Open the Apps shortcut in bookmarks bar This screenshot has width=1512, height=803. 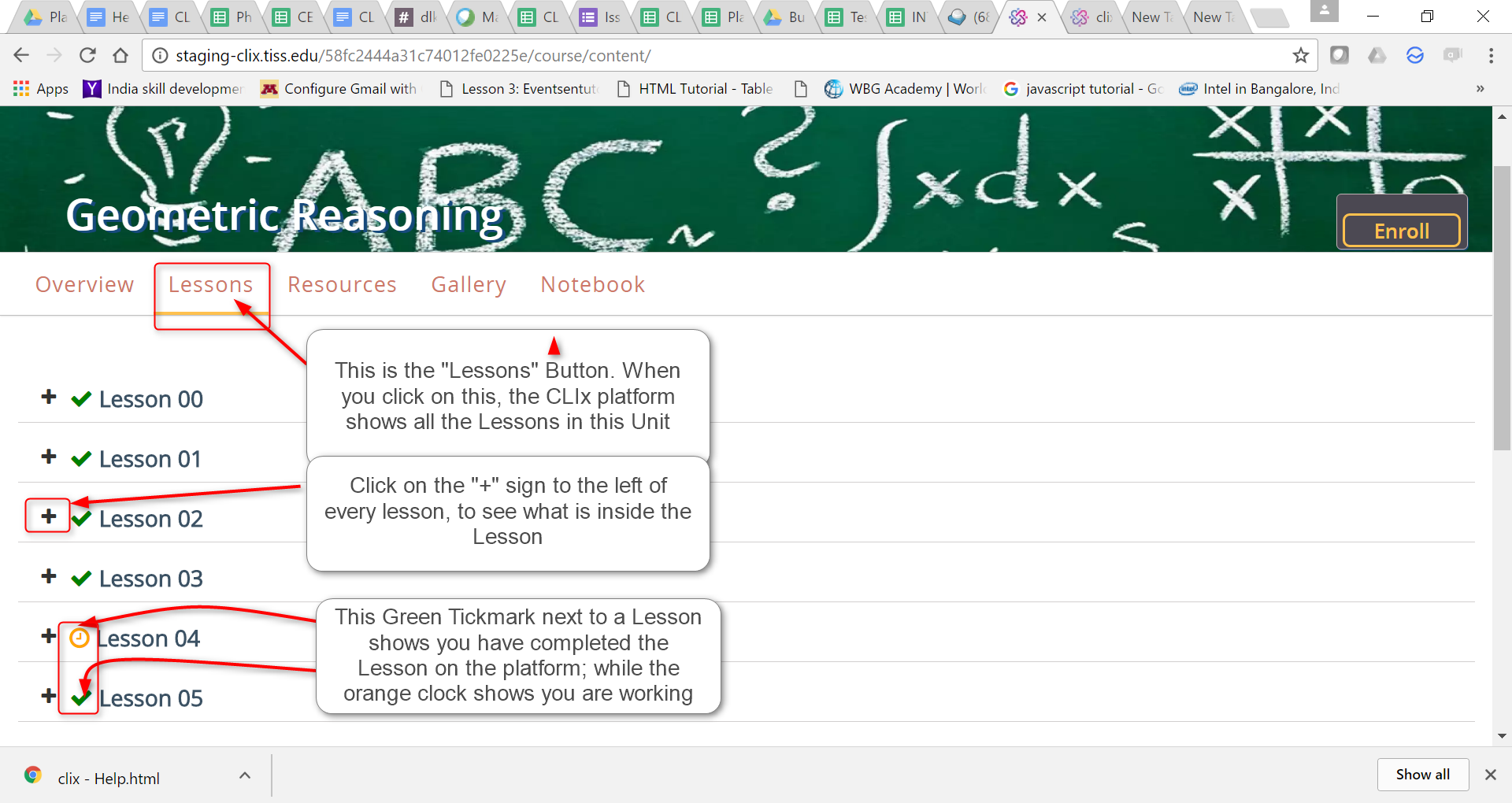pyautogui.click(x=41, y=89)
